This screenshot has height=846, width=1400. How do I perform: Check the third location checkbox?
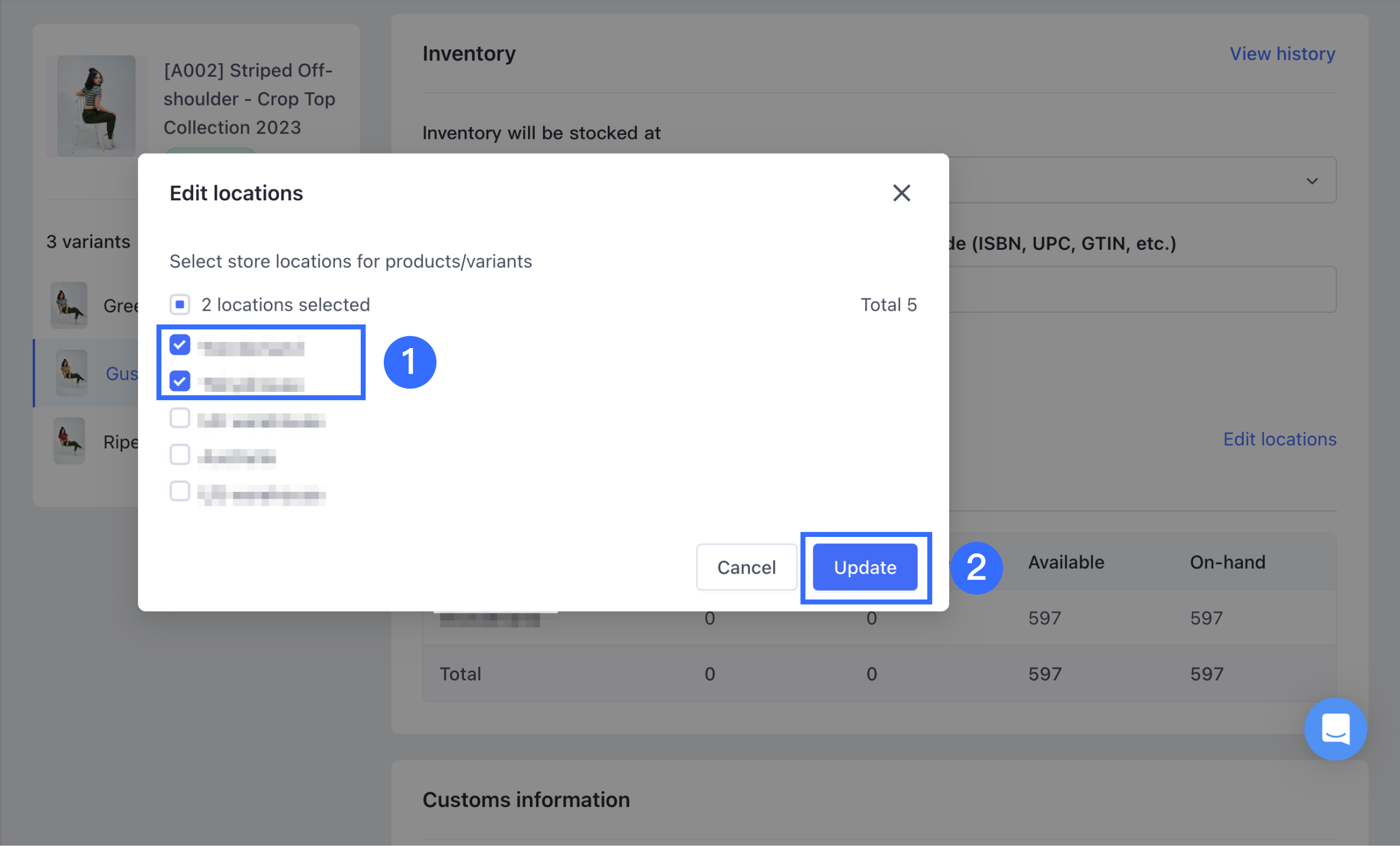click(x=180, y=418)
